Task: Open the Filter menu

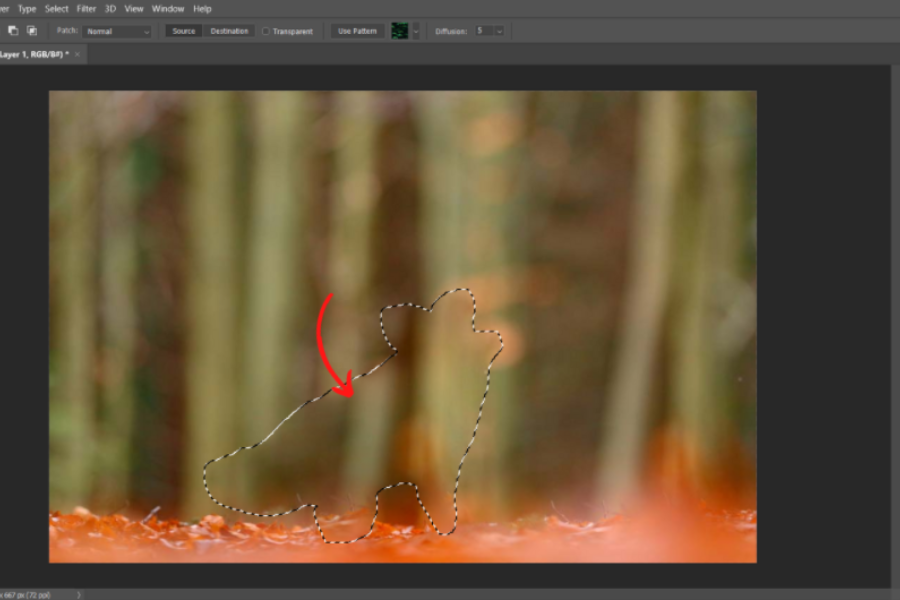Action: 87,8
